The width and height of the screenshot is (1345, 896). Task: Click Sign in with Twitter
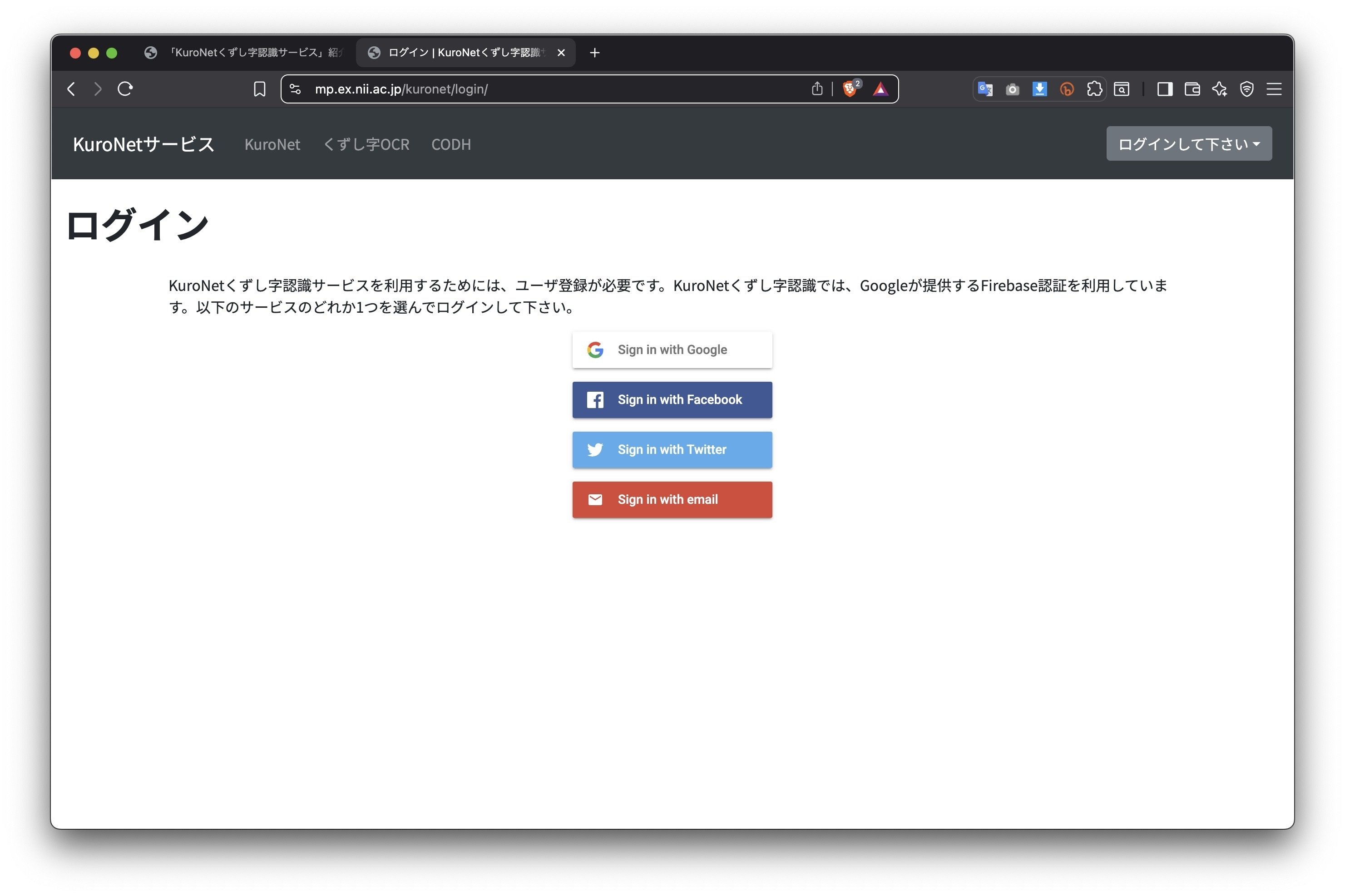point(672,450)
